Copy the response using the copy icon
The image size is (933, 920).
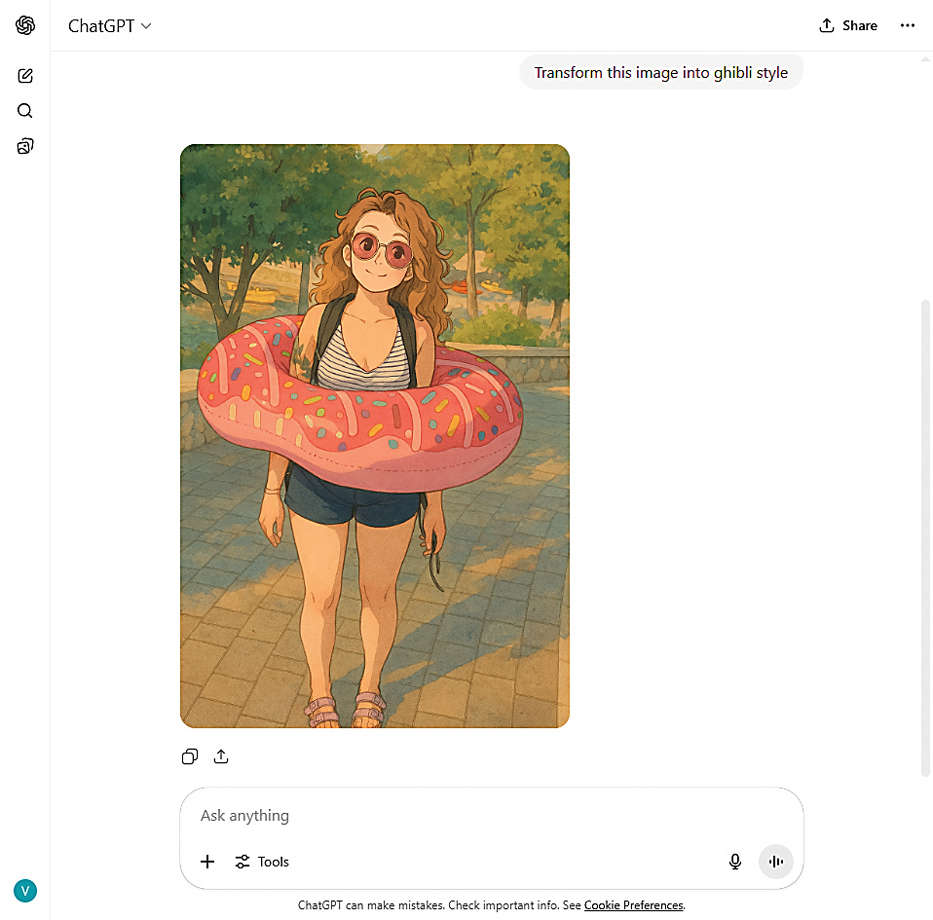(x=190, y=756)
